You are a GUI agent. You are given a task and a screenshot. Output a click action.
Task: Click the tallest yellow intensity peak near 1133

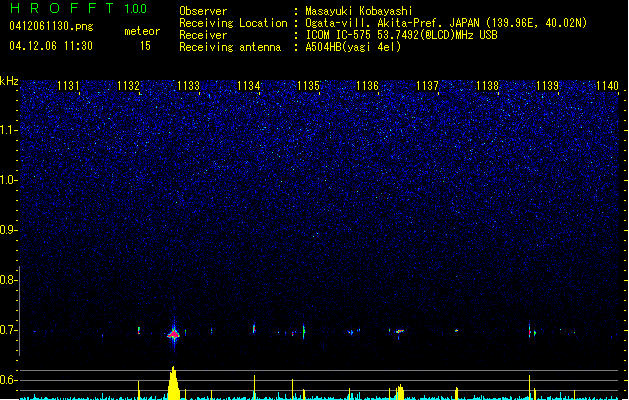coord(173,383)
